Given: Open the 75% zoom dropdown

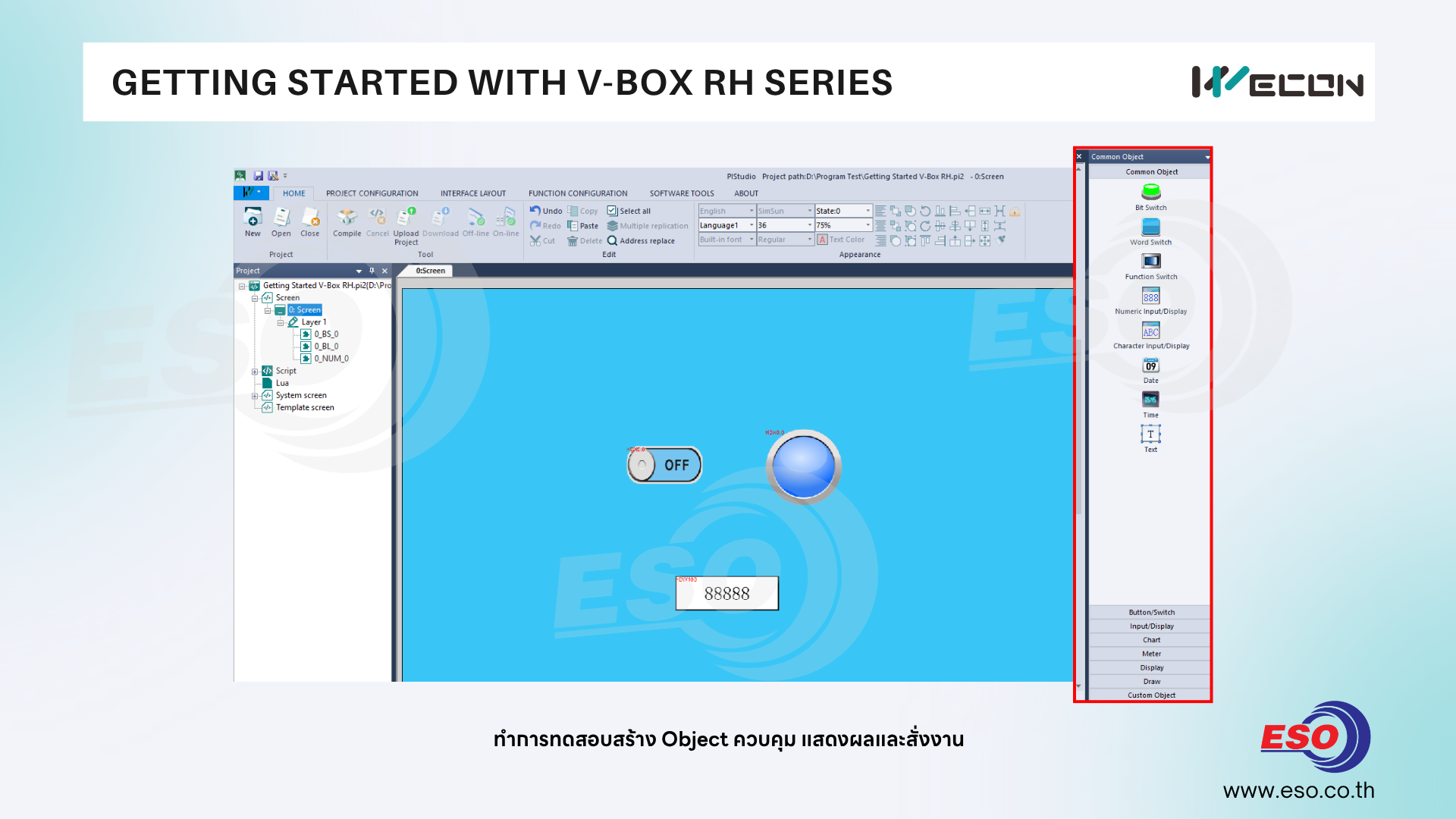Looking at the screenshot, I should tap(868, 225).
